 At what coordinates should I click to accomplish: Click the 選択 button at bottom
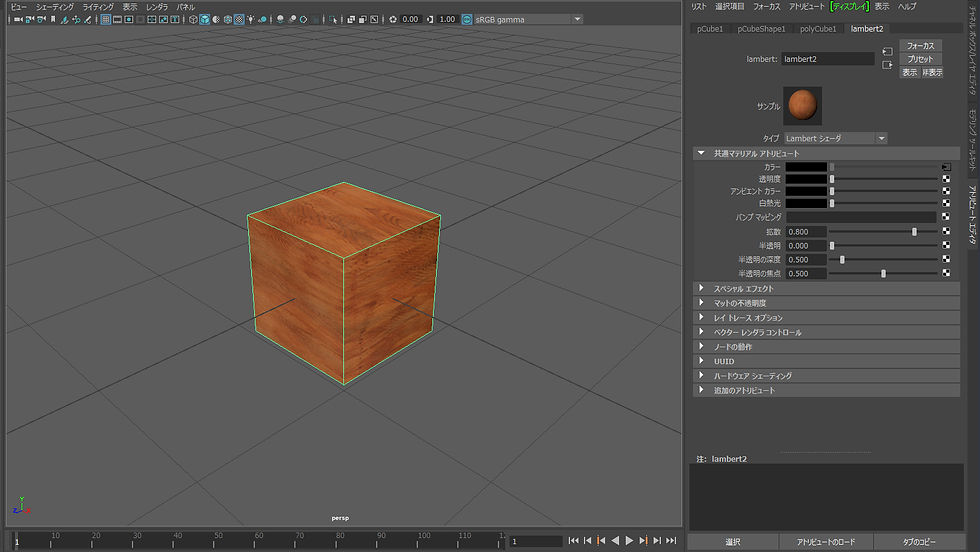[733, 541]
